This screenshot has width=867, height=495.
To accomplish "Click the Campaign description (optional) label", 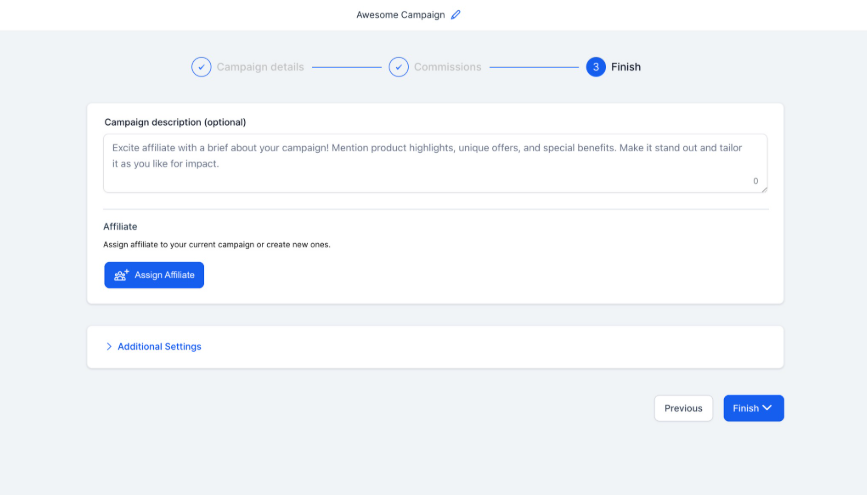I will click(x=175, y=122).
